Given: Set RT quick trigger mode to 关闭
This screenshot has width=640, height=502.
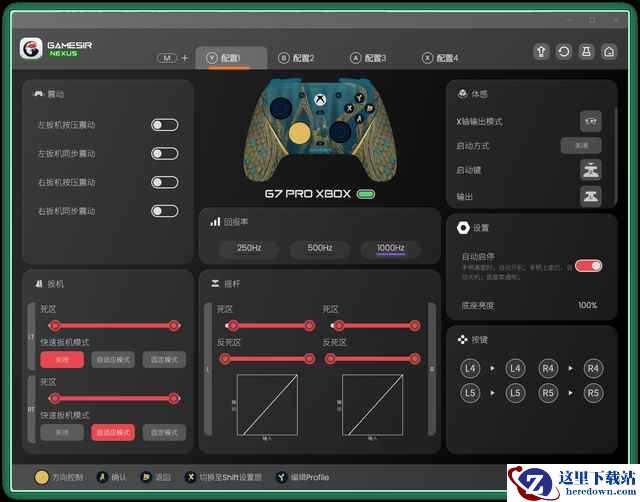Looking at the screenshot, I should coord(62,433).
